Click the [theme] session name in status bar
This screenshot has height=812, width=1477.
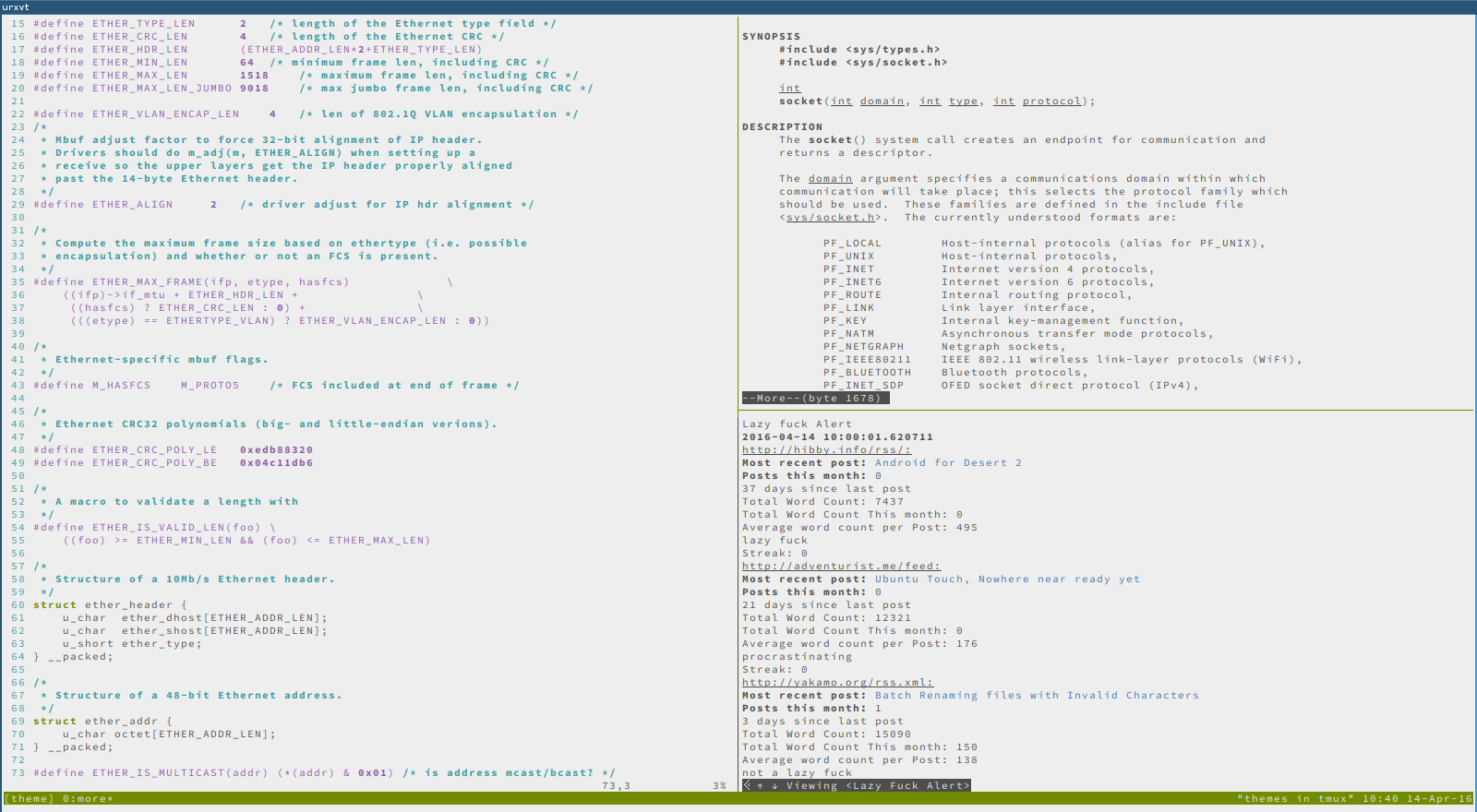[29, 799]
